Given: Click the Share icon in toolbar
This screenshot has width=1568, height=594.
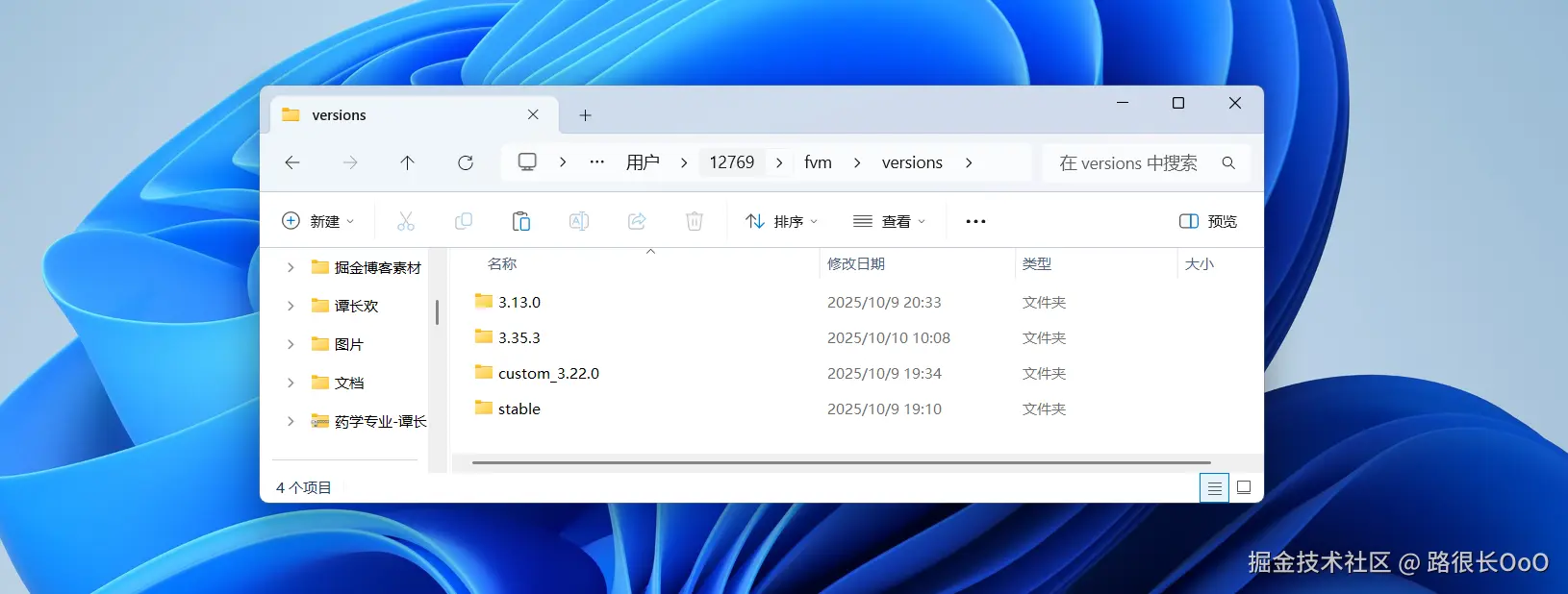Looking at the screenshot, I should [637, 221].
